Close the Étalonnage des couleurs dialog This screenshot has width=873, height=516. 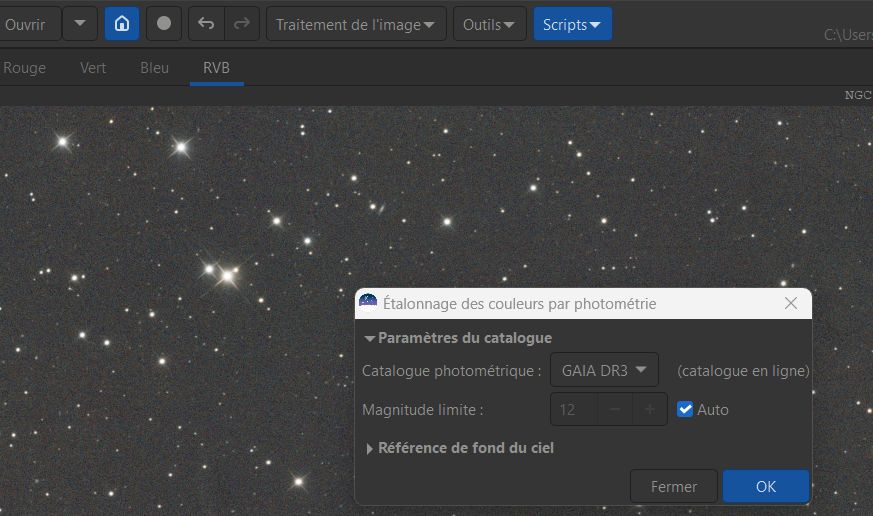coord(791,303)
